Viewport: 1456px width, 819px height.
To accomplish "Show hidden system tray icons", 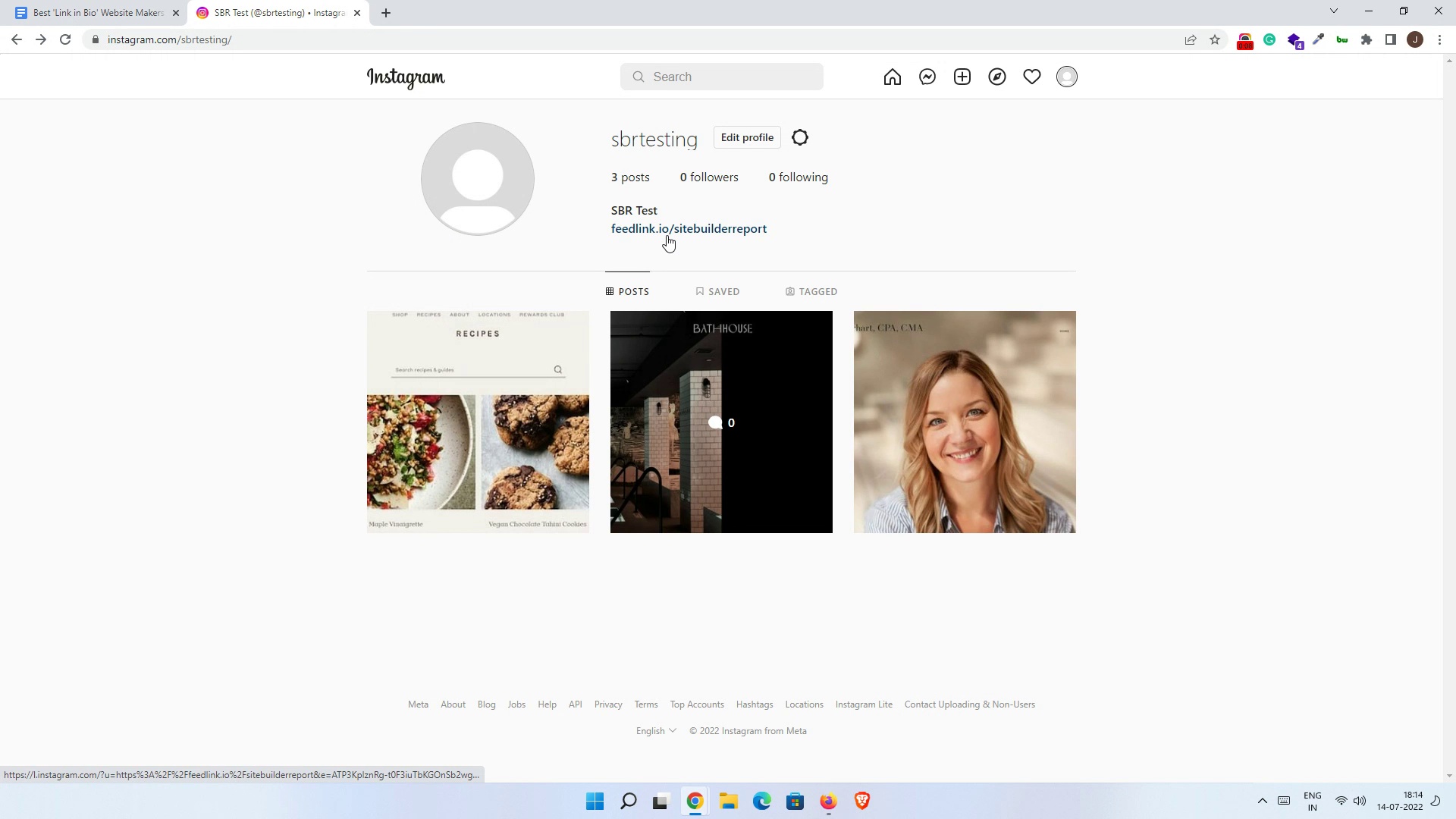I will pos(1262,801).
